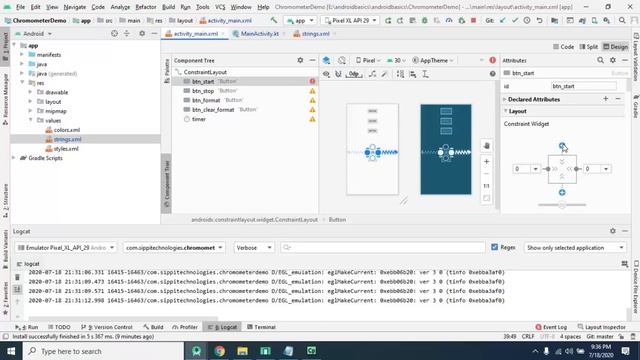Open the Profiler tool window tab
Viewport: 640px width, 360px height.
(x=185, y=327)
